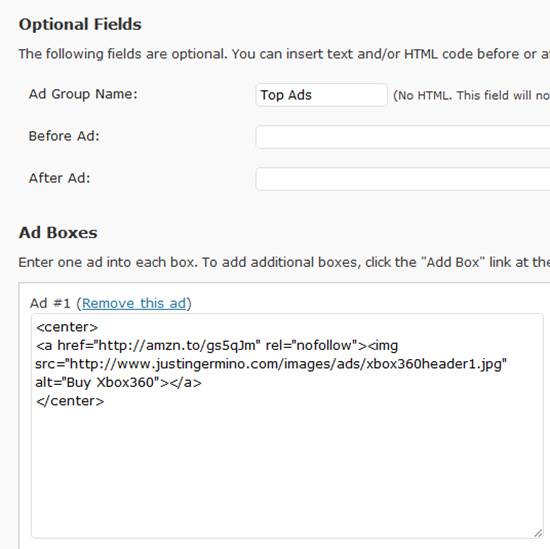Screen dimensions: 550x549
Task: Click the Ad Group Name field containing Top Ads
Action: pyautogui.click(x=321, y=95)
